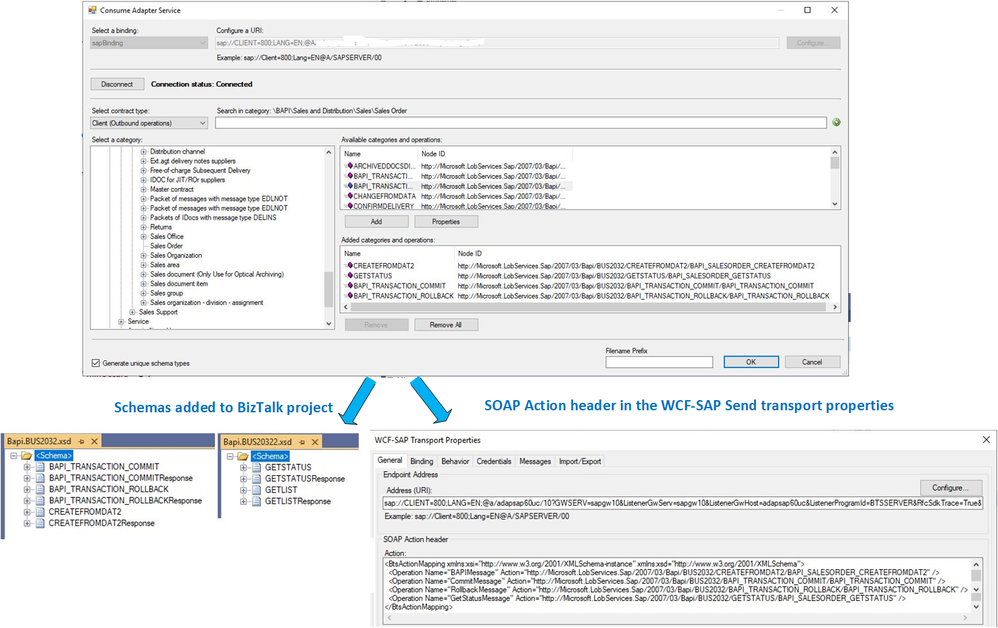This screenshot has width=998, height=628.
Task: Click the added operations horizontal scrollbar
Action: tap(589, 307)
